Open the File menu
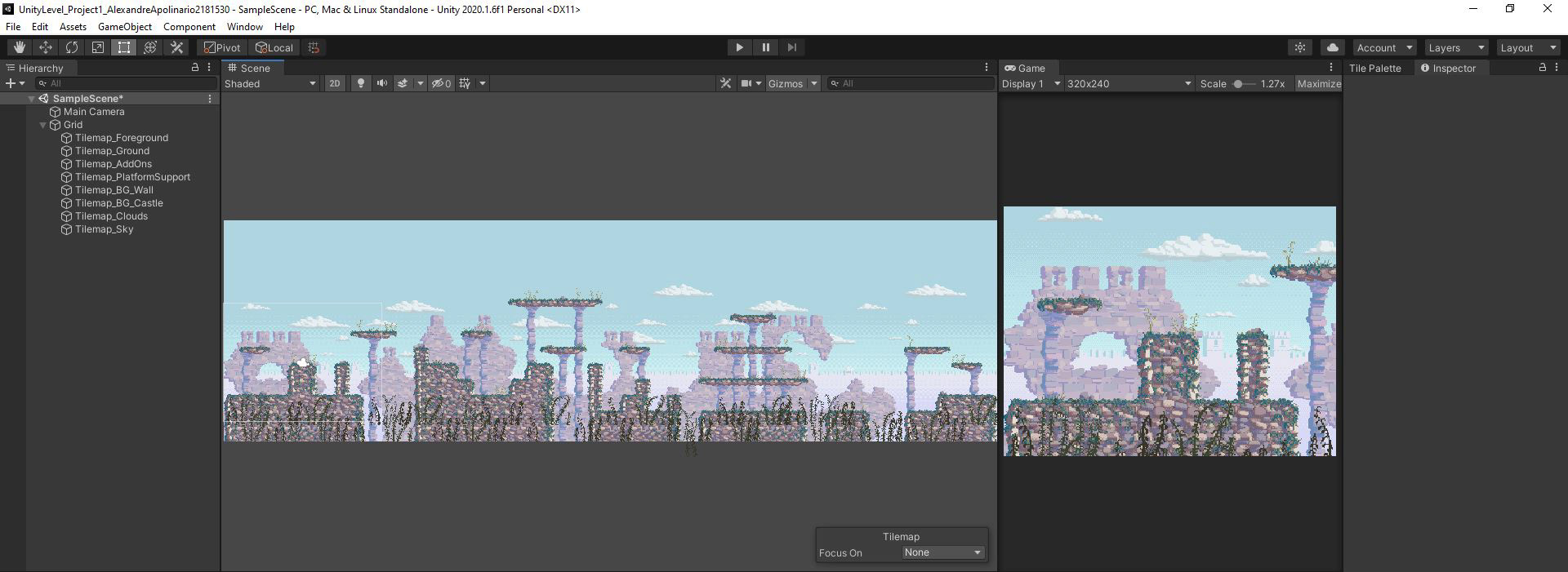 (13, 27)
